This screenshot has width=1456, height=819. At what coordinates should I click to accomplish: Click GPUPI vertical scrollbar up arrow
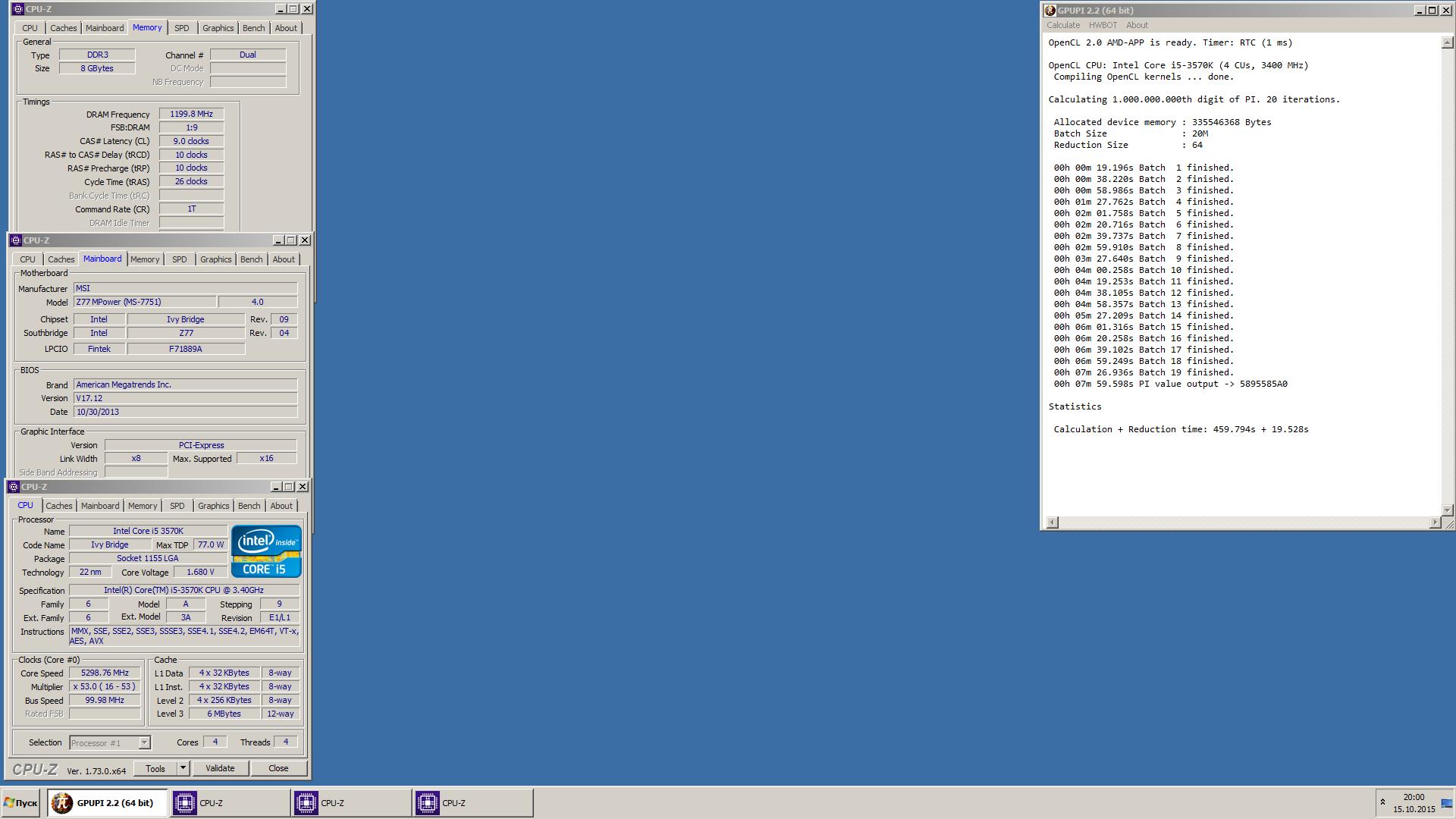(x=1447, y=43)
